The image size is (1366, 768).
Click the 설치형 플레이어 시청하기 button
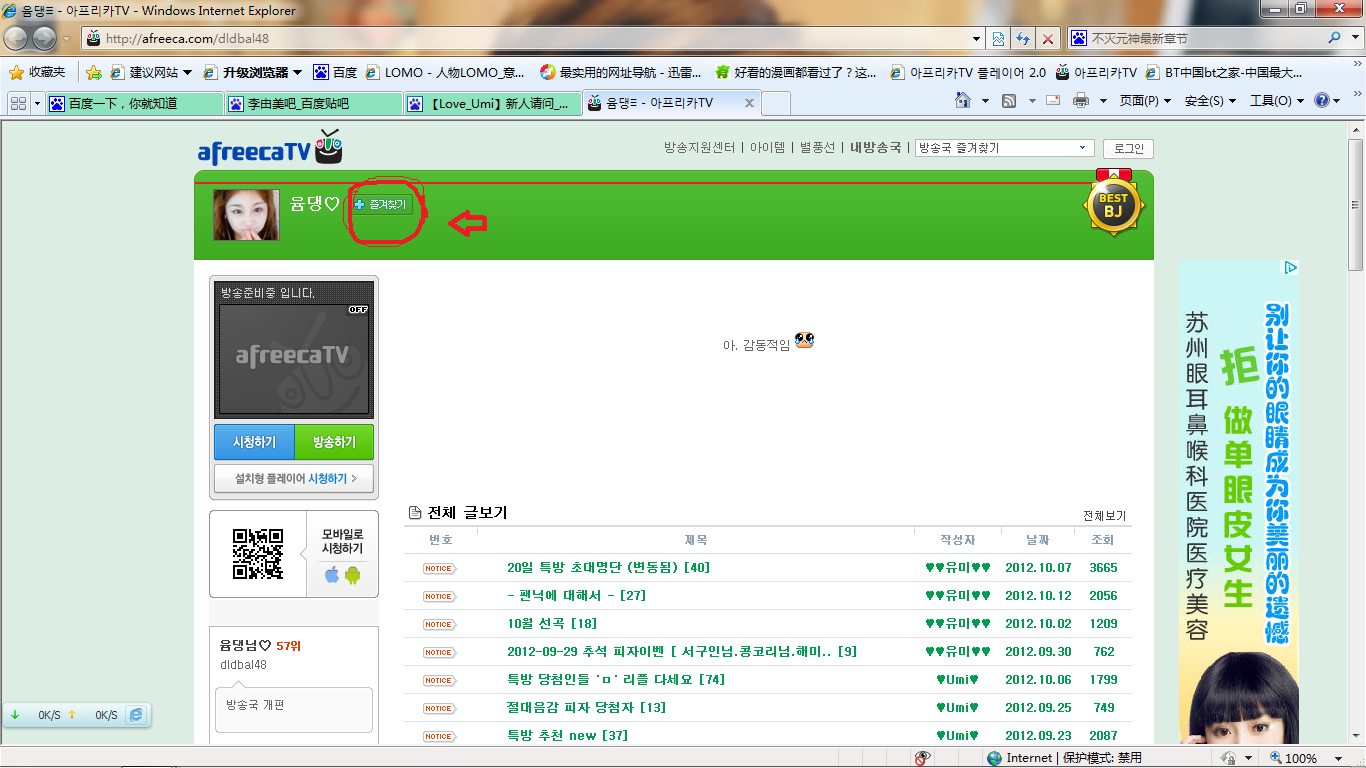294,478
